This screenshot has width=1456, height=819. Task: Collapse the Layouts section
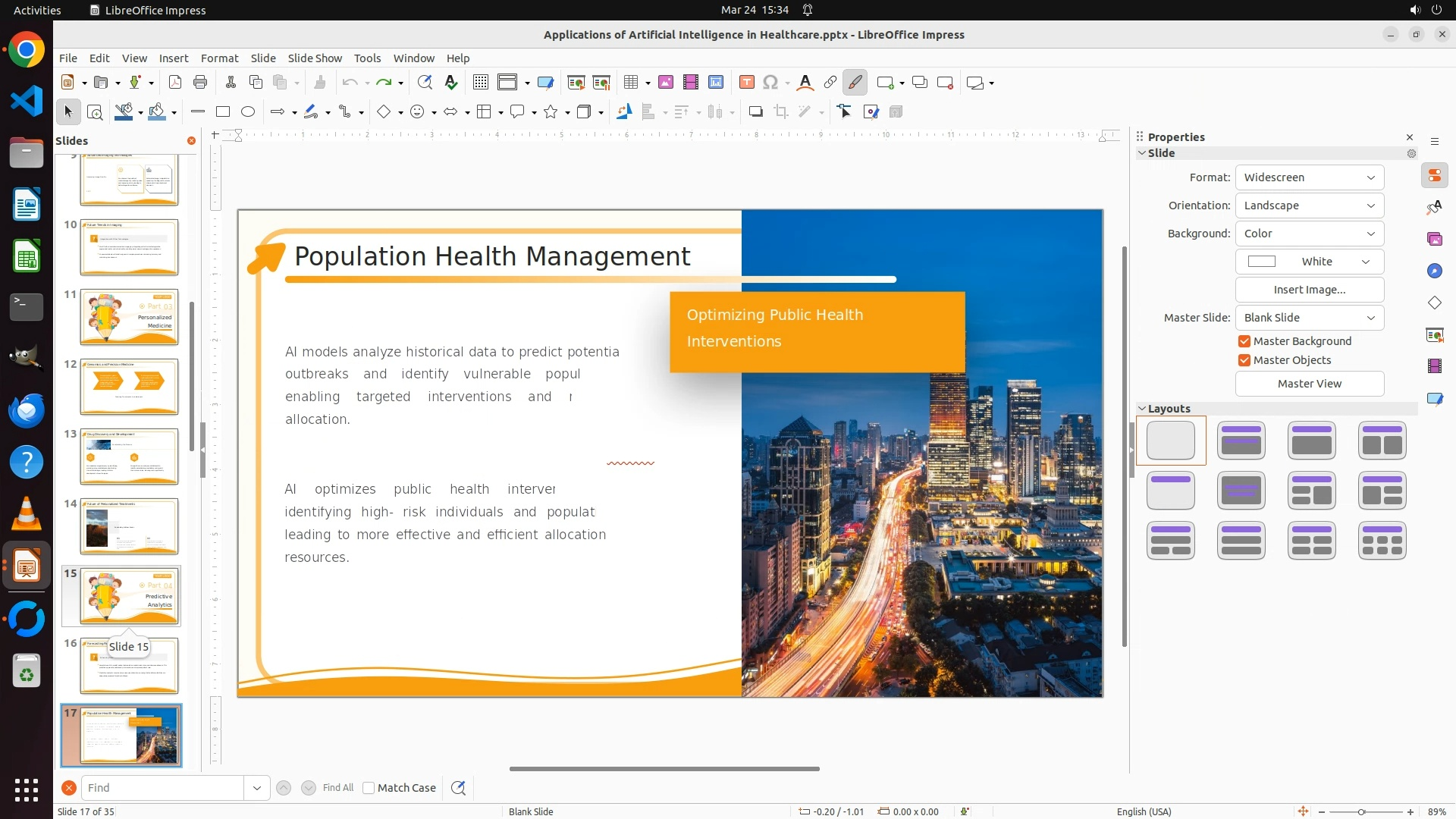coord(1142,408)
